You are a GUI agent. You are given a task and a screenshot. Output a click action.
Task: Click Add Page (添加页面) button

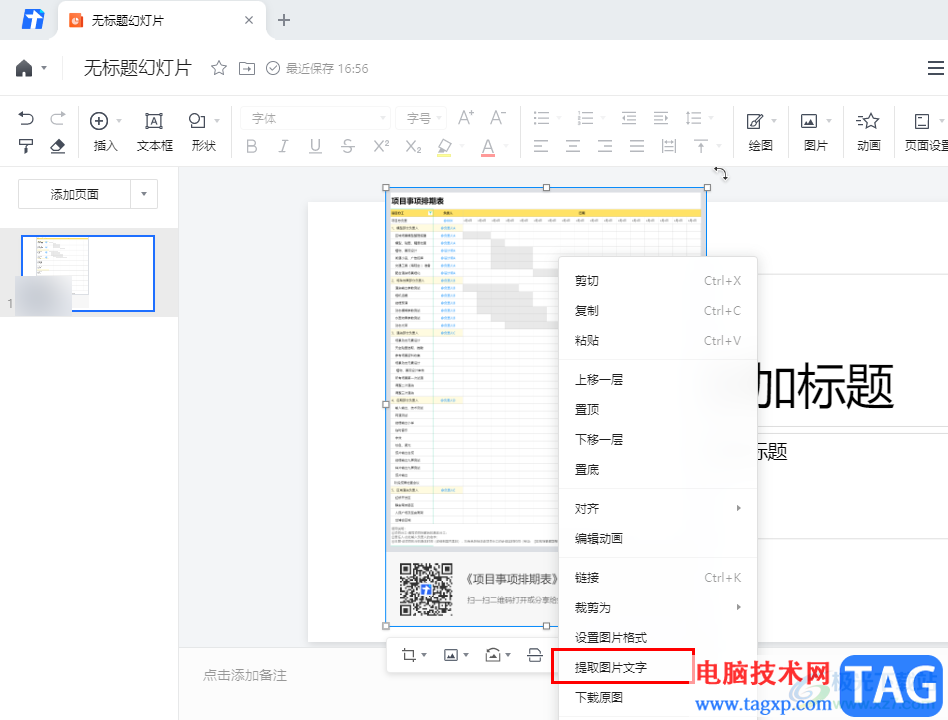coord(74,194)
